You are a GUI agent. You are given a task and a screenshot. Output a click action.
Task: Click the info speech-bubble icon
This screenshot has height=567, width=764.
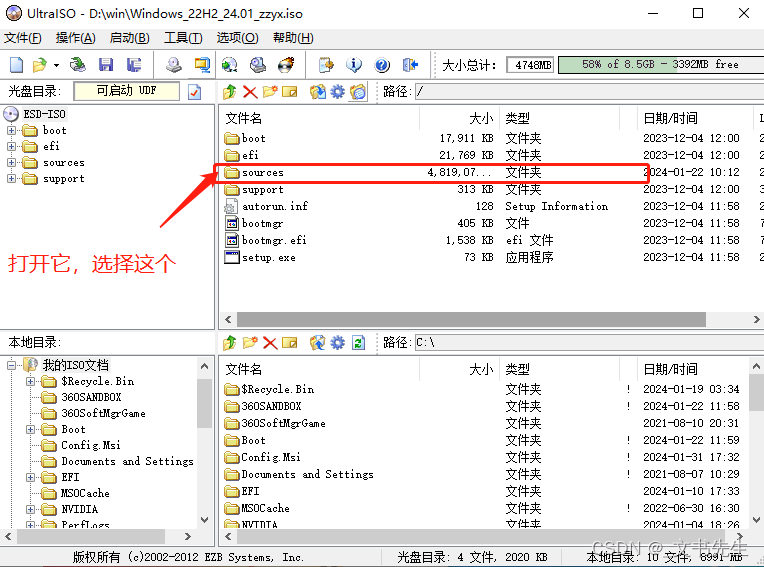click(354, 64)
